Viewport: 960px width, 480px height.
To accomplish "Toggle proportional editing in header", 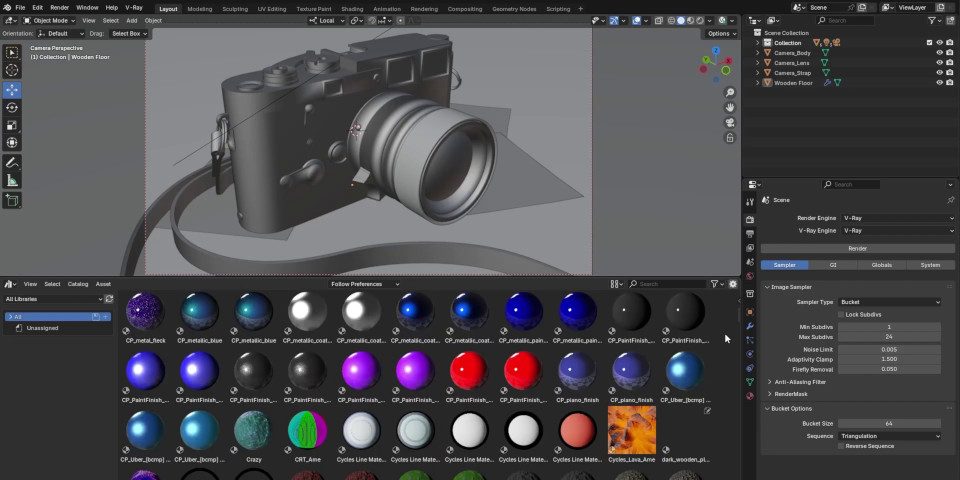I will point(400,20).
